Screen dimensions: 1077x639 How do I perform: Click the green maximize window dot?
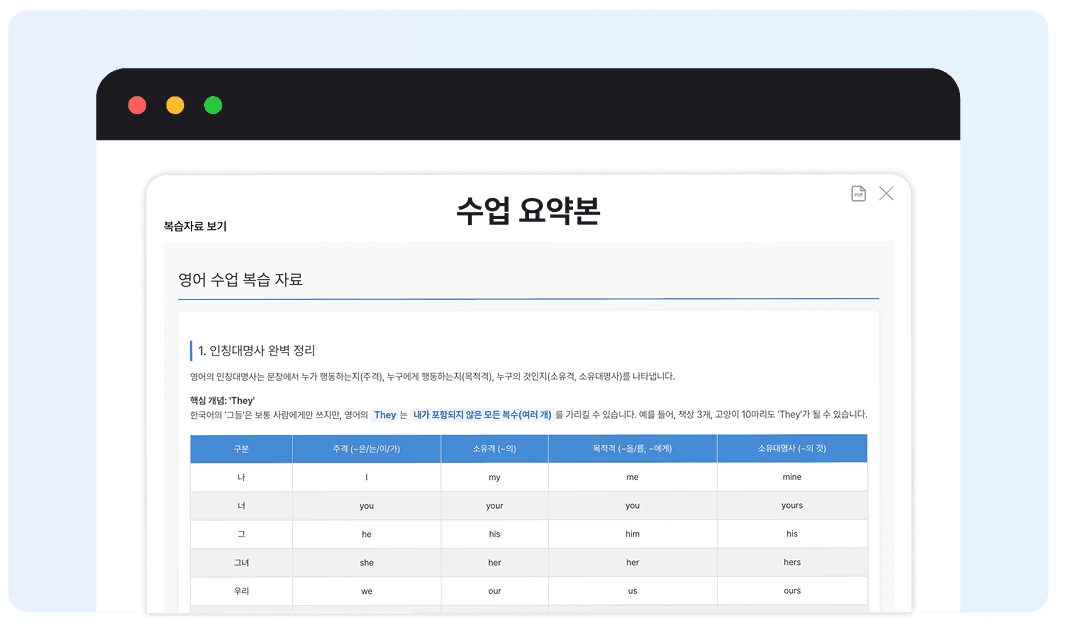pos(213,105)
